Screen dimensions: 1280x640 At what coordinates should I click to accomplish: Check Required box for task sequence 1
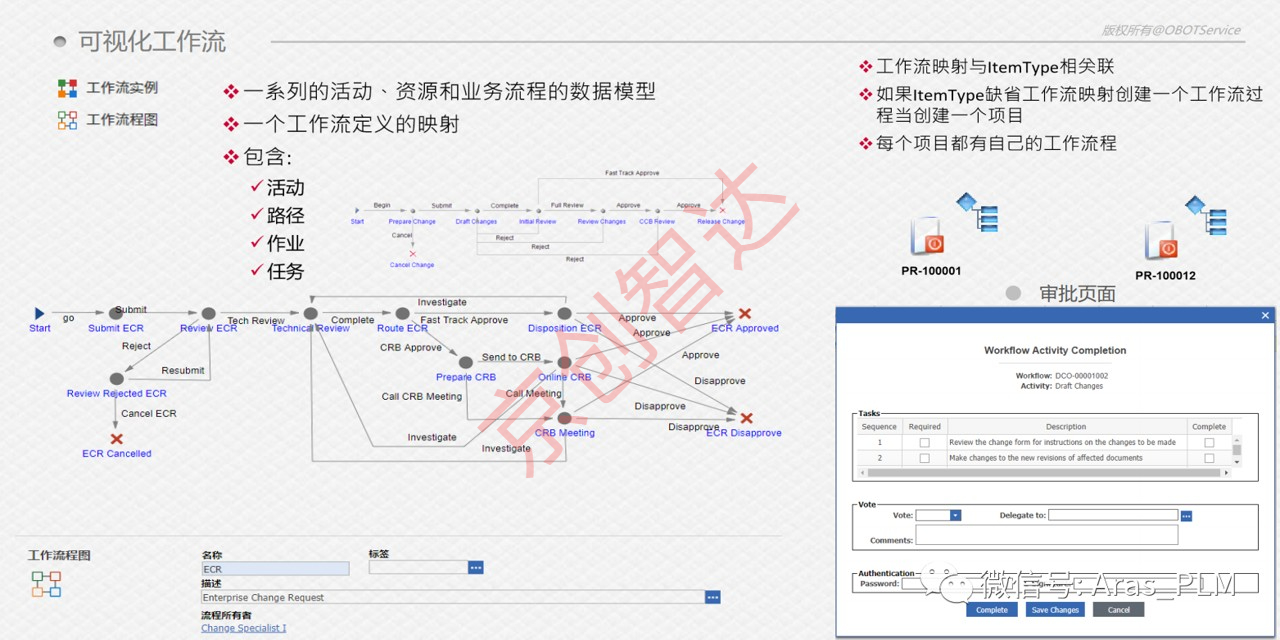[x=924, y=442]
